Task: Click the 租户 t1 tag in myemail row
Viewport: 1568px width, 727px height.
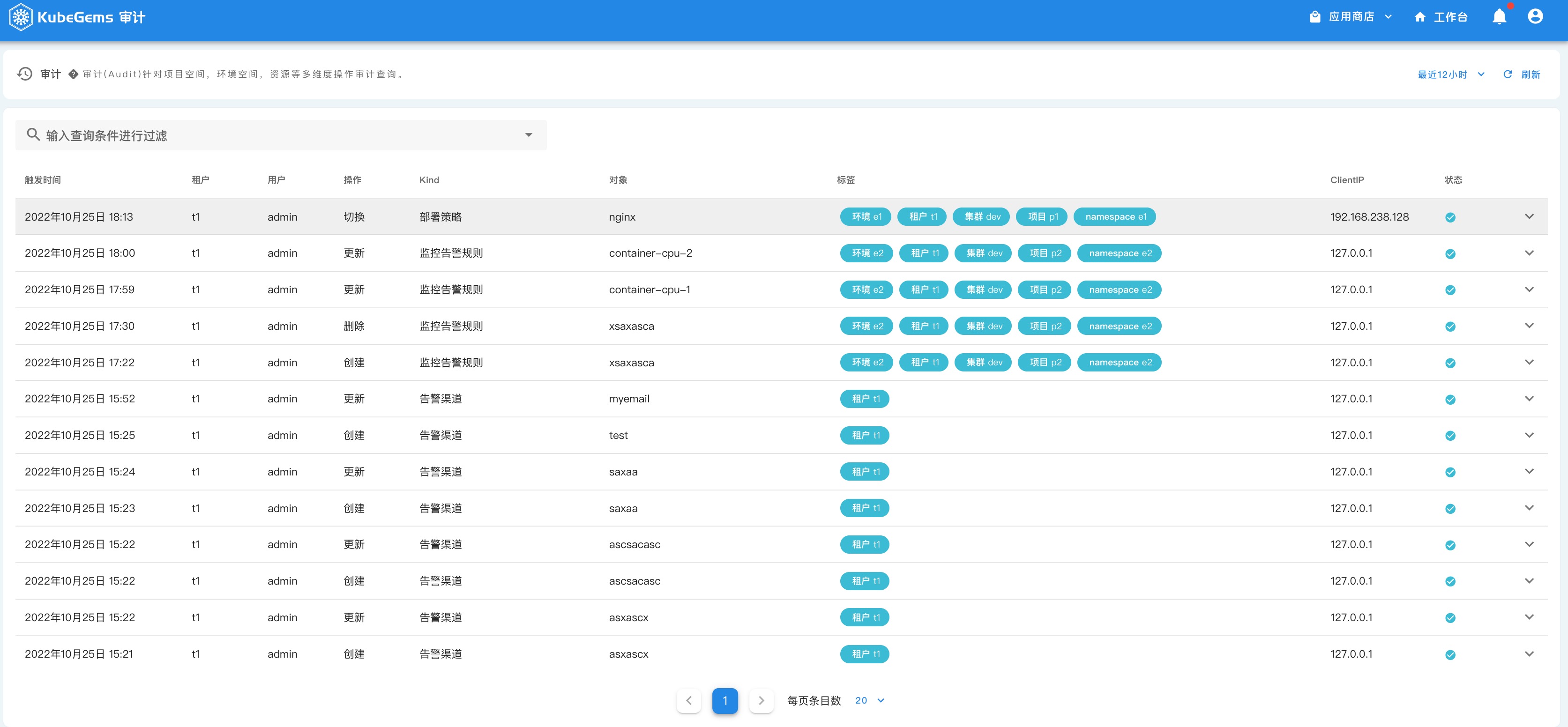Action: click(x=865, y=399)
